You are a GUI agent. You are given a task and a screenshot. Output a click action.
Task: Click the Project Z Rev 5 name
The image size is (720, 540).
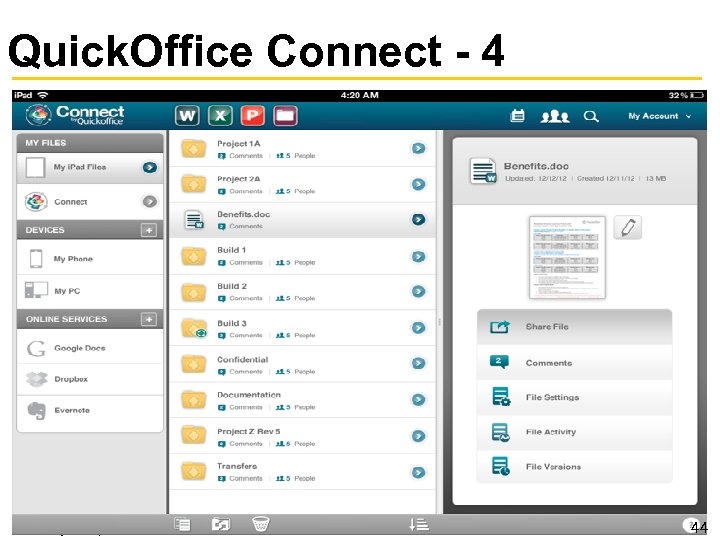(248, 431)
